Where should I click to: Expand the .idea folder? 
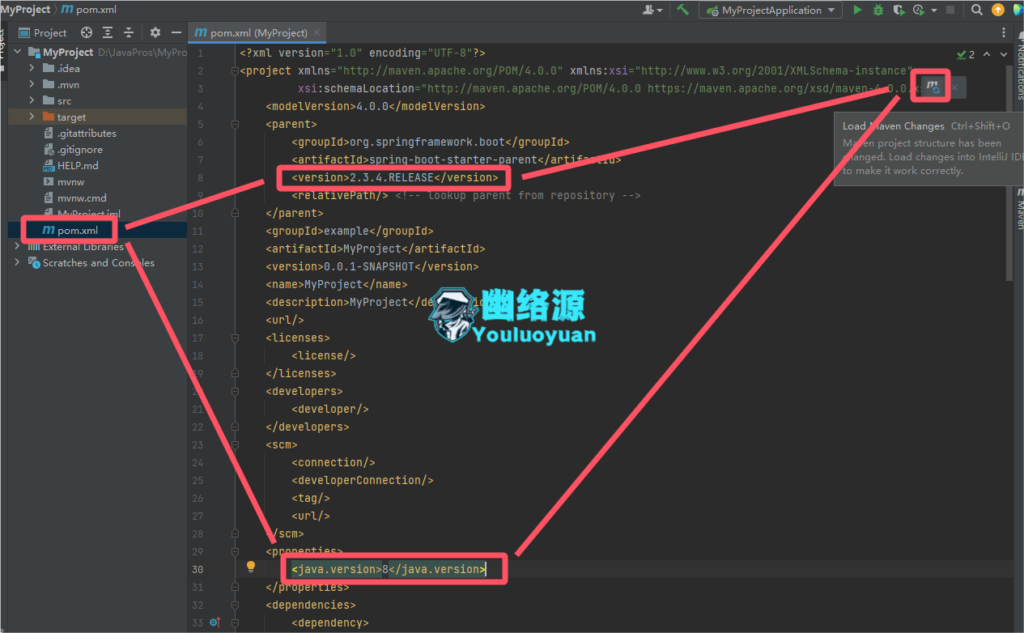[x=31, y=68]
